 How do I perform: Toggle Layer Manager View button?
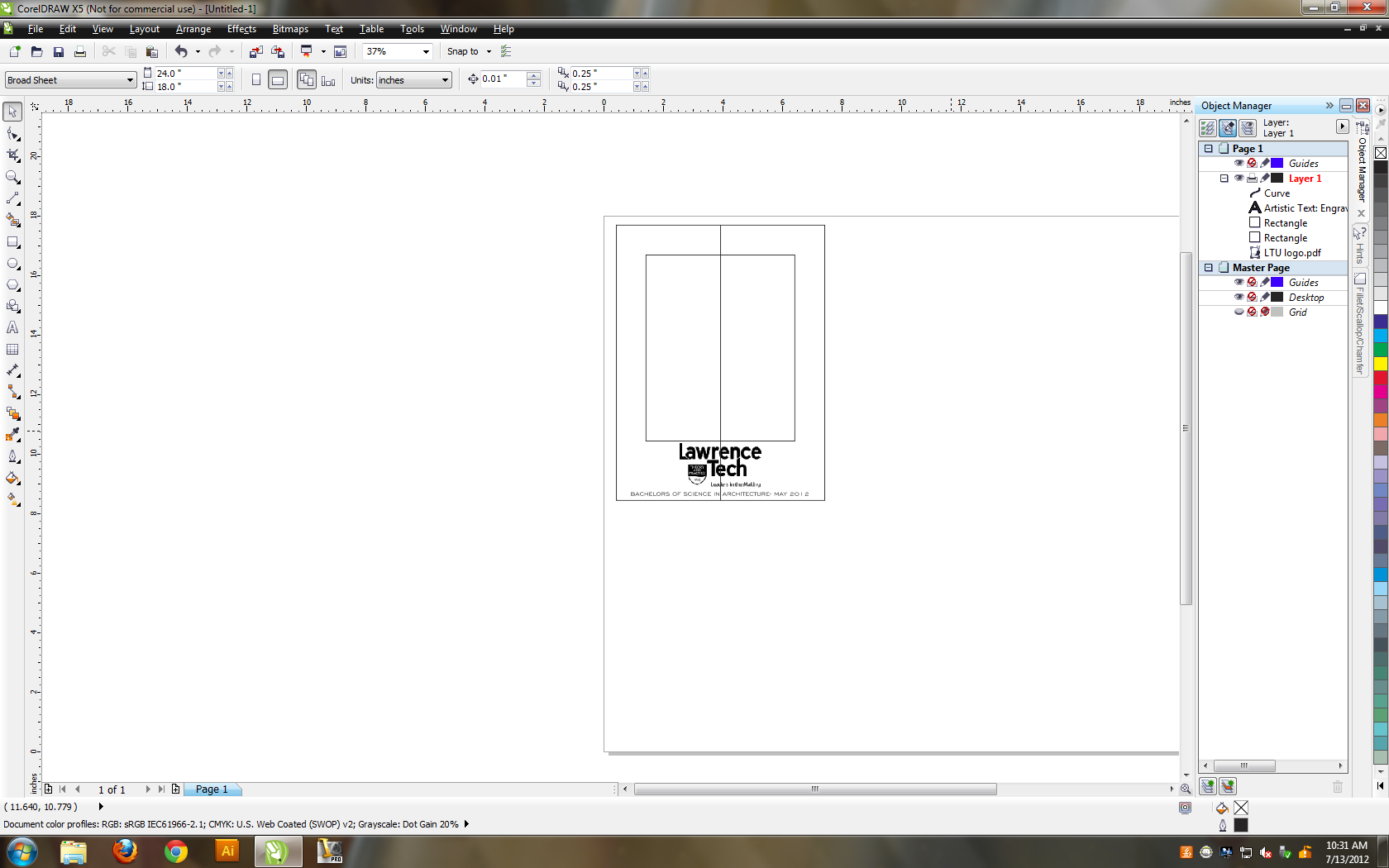tap(1248, 128)
